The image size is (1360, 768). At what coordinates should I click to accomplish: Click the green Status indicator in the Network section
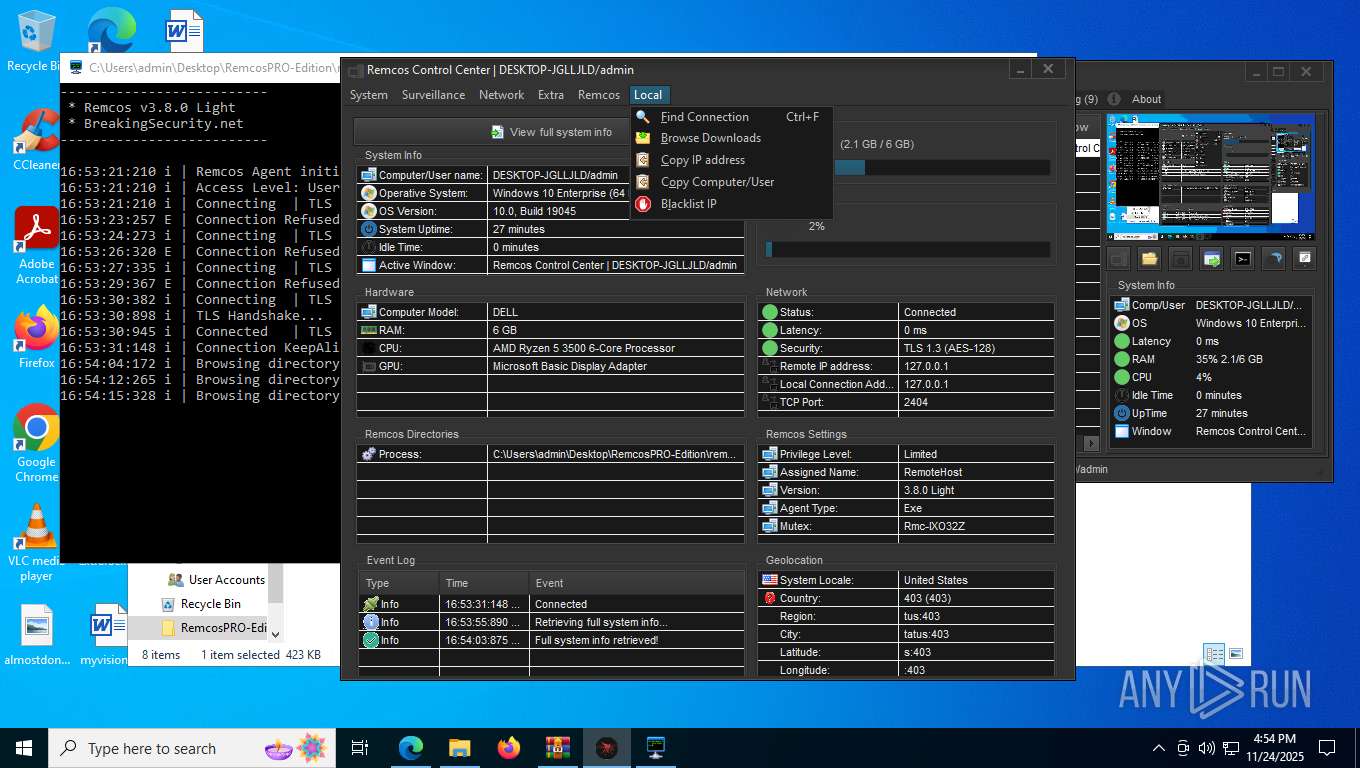[x=770, y=312]
